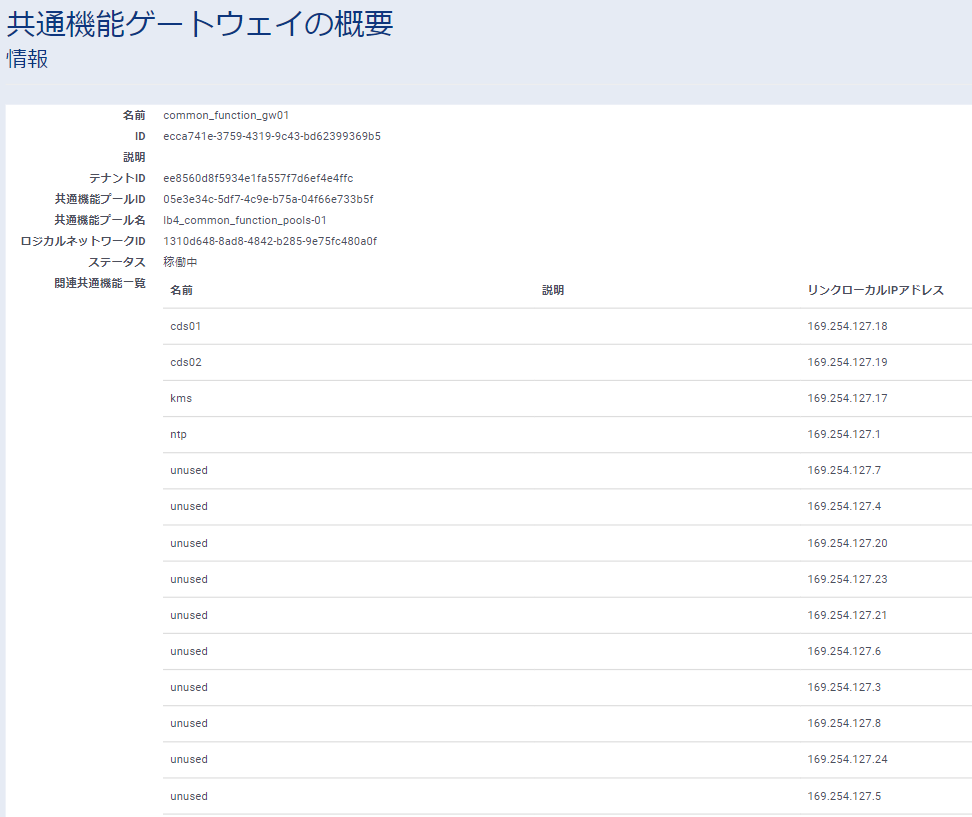Click the kms entry in the list

point(181,398)
